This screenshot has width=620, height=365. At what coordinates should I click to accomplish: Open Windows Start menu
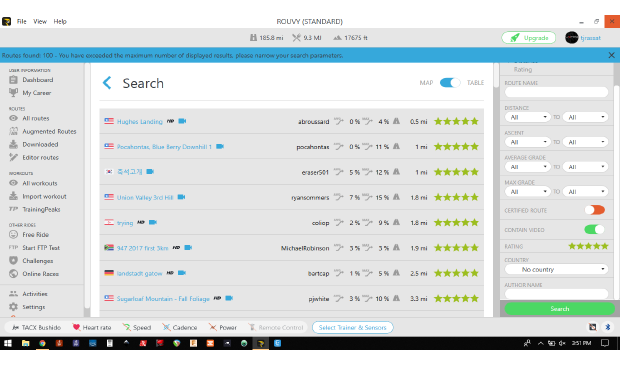click(x=8, y=343)
